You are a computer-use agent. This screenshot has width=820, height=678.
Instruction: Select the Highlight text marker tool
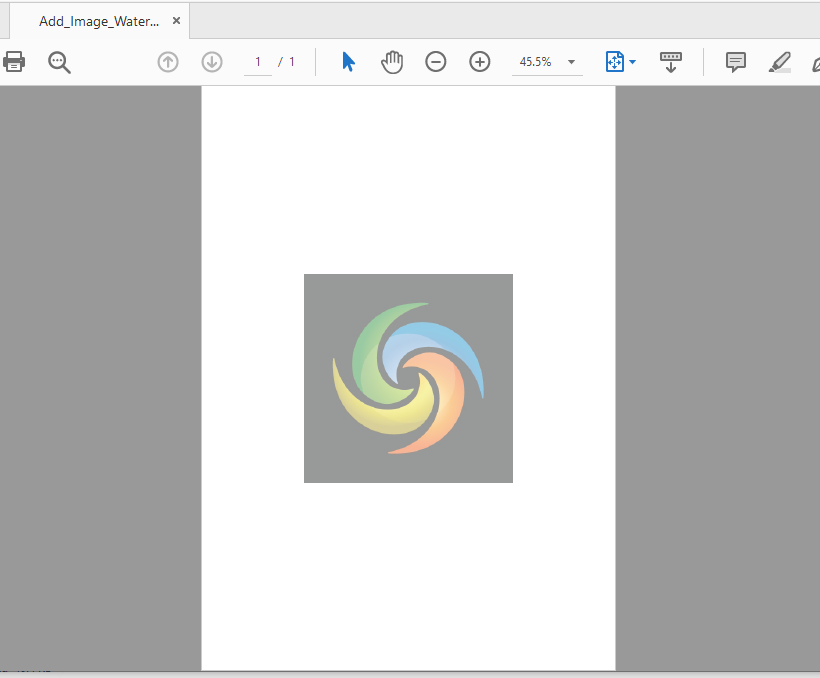[x=780, y=62]
